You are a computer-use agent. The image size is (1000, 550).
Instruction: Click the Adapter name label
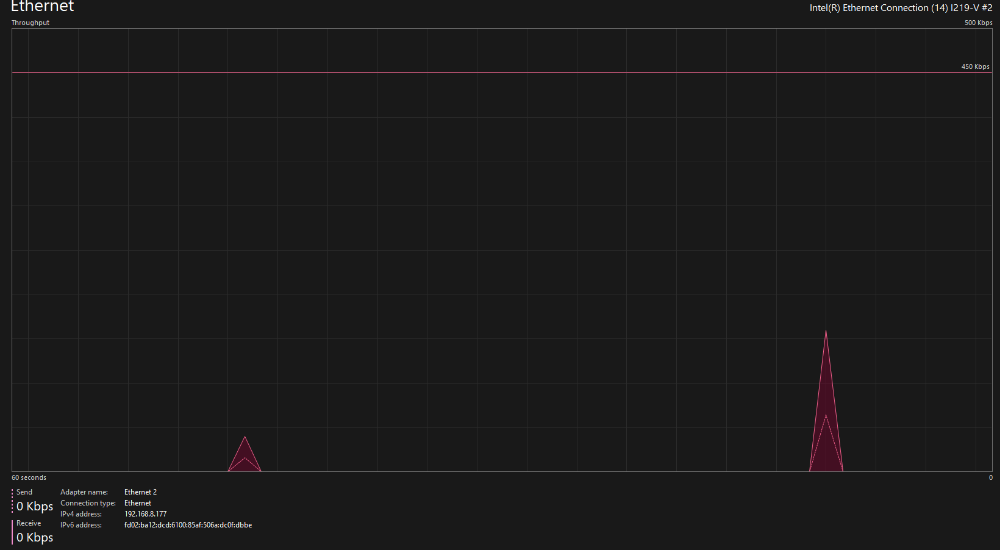pyautogui.click(x=84, y=493)
